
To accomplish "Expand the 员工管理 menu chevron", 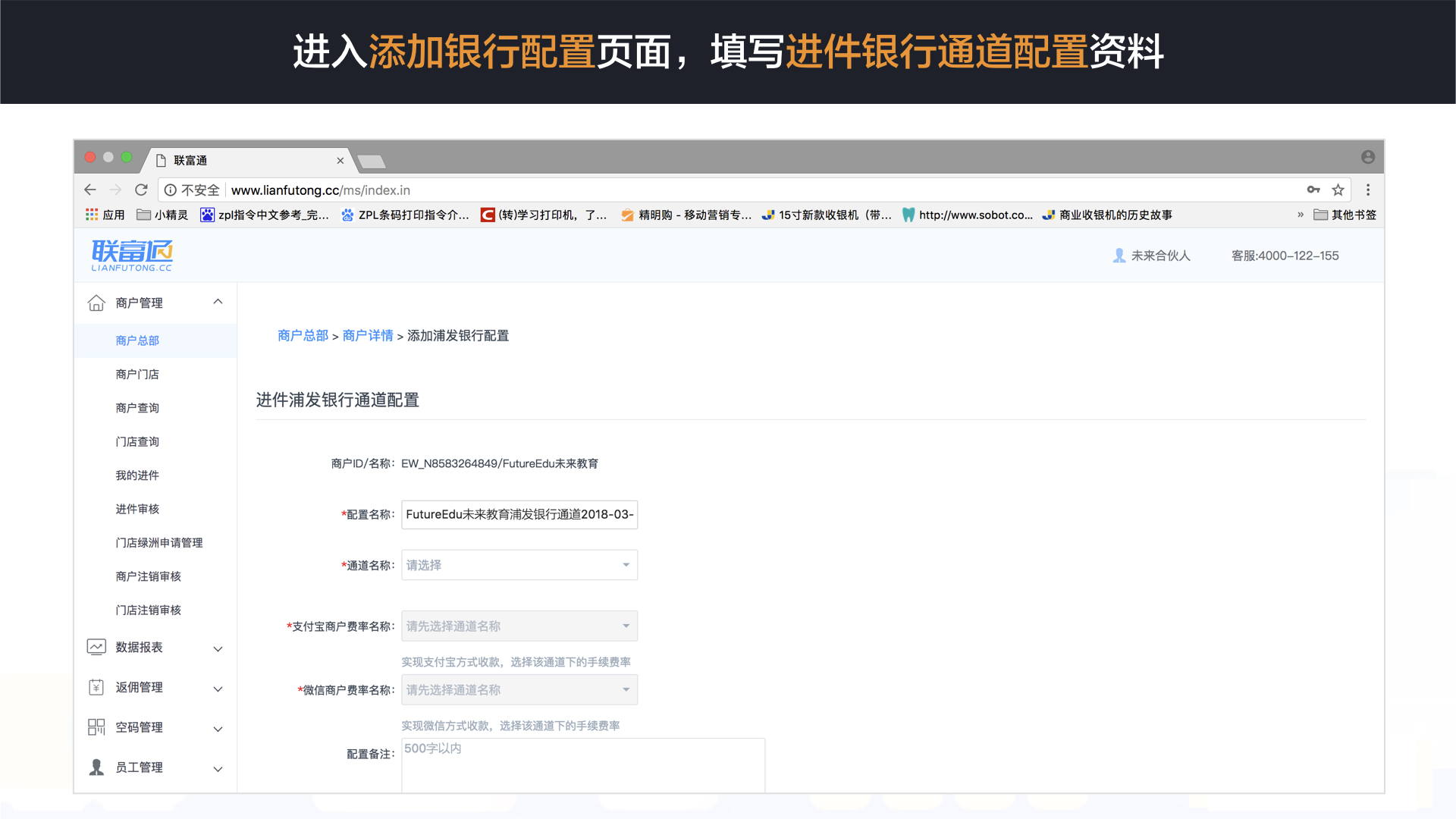I will [218, 769].
